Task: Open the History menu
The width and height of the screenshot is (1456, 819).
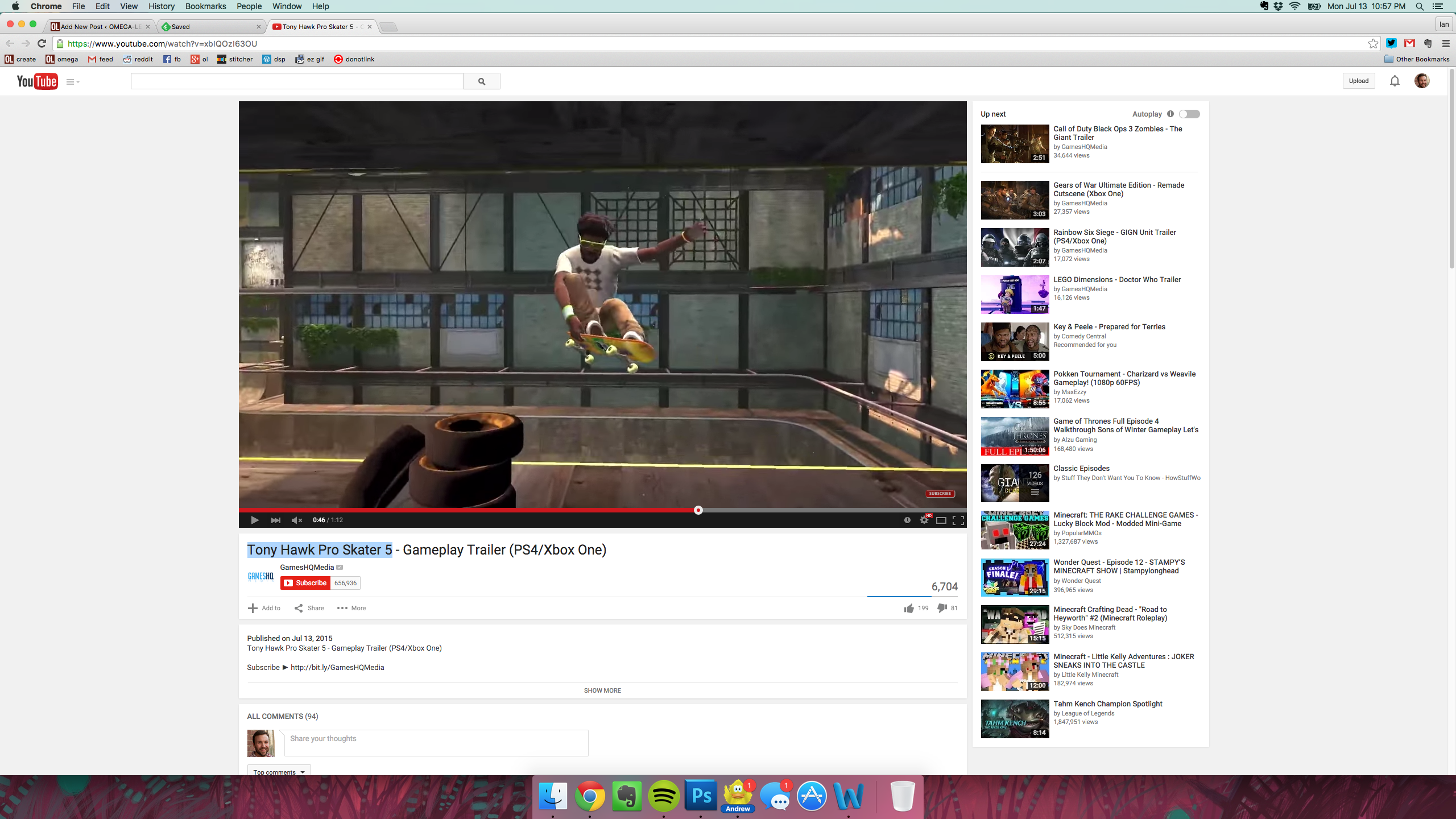Action: [x=161, y=6]
